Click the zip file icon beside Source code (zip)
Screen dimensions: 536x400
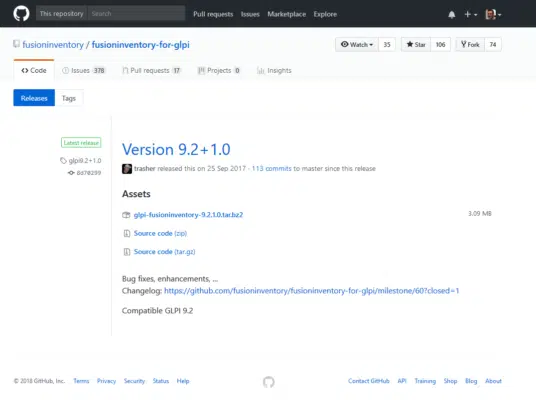(126, 234)
